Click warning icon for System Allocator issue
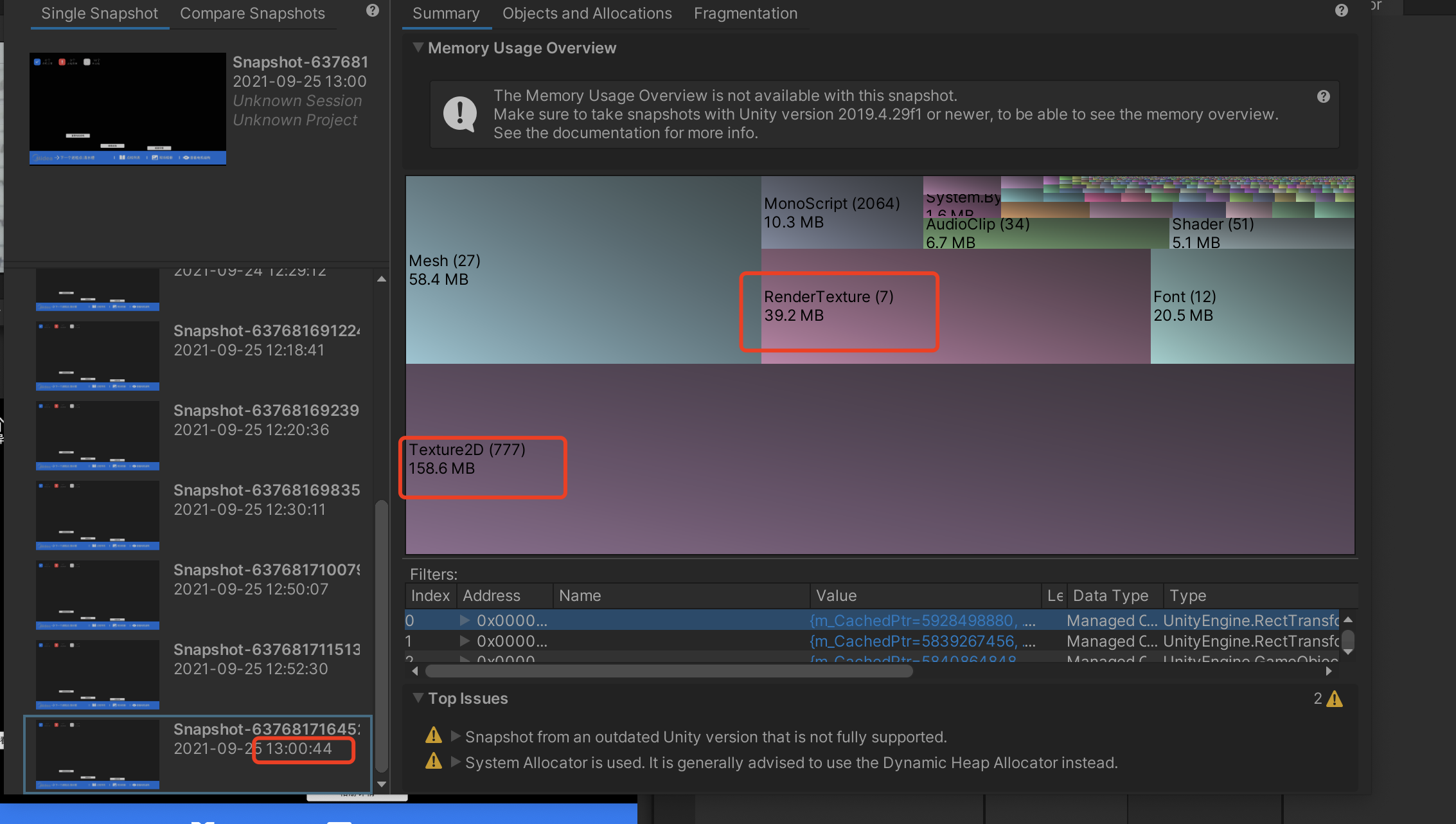 click(434, 762)
